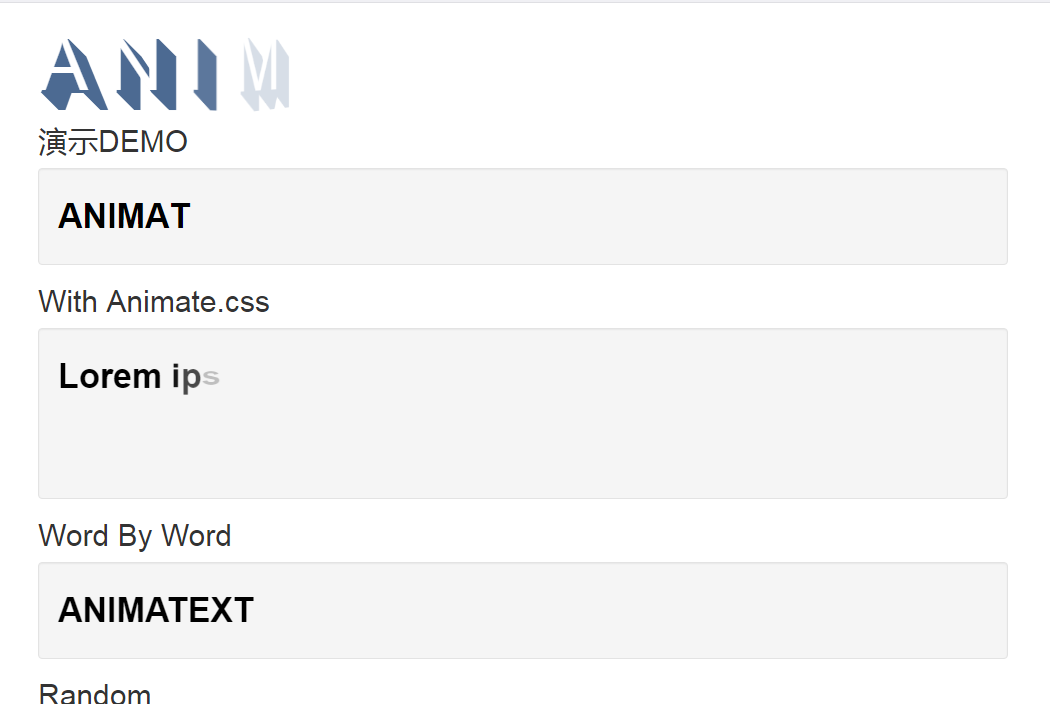The width and height of the screenshot is (1050, 704).
Task: Select the bold word Lorem
Action: click(110, 376)
